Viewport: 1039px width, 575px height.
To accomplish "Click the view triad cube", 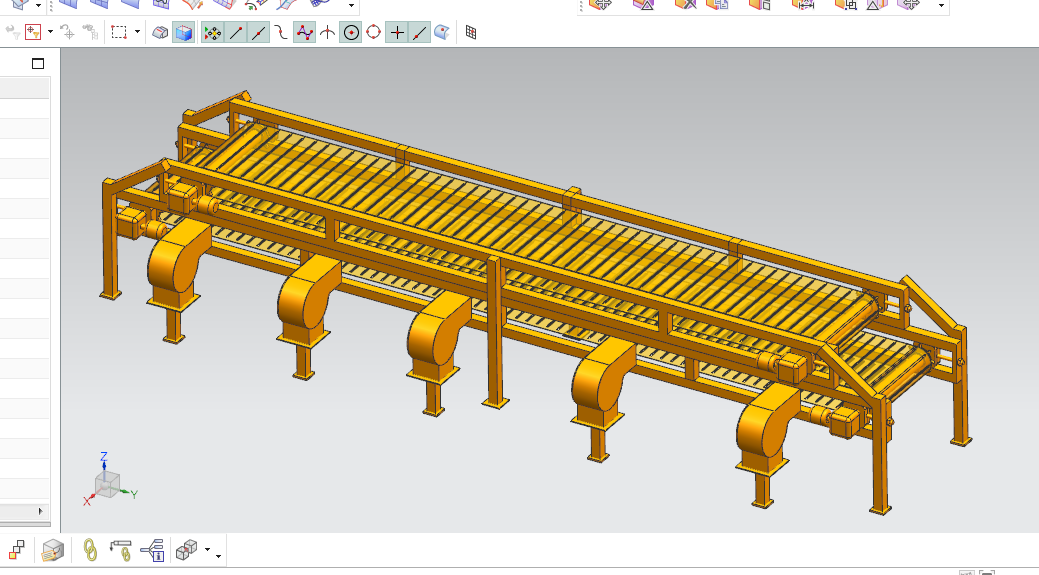I will 107,485.
